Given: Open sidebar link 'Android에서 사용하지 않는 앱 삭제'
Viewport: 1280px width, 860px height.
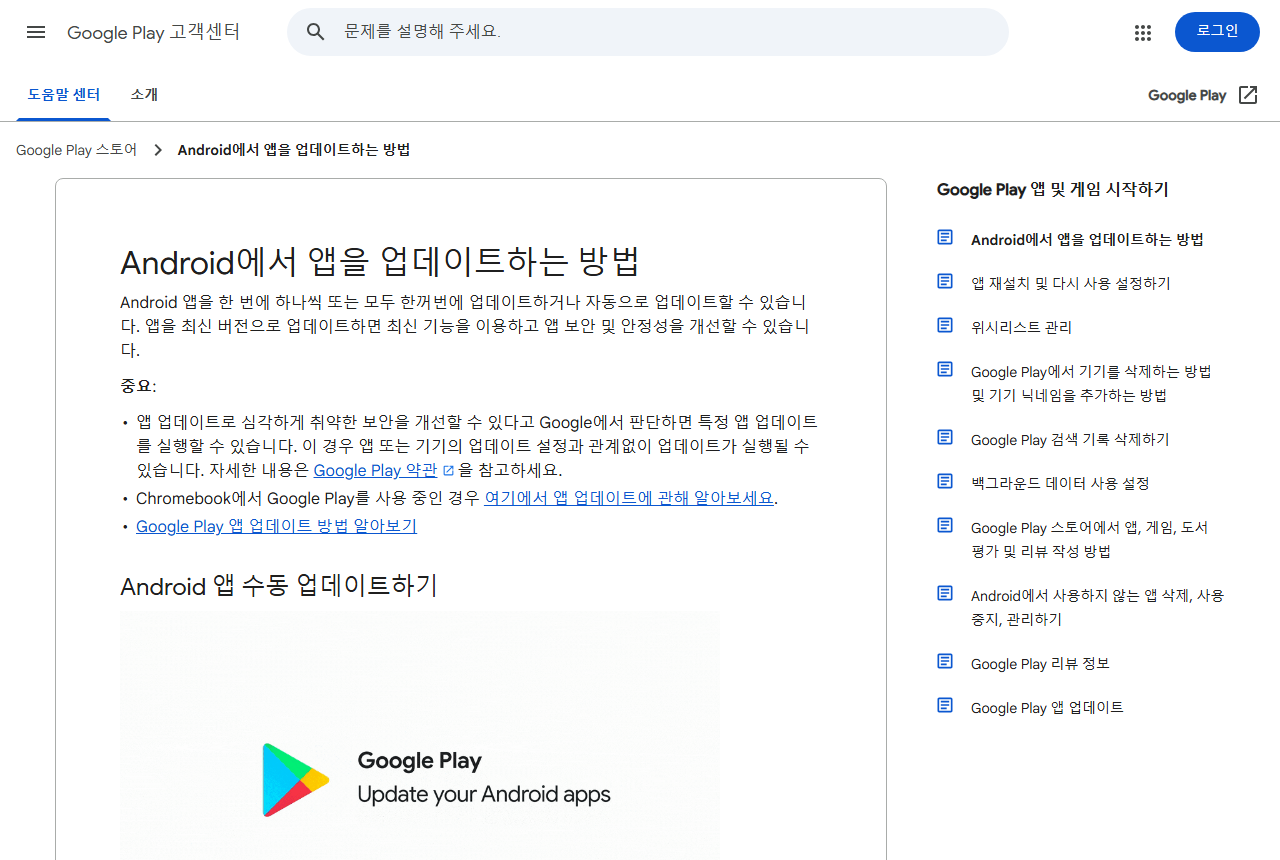Looking at the screenshot, I should (x=1097, y=607).
